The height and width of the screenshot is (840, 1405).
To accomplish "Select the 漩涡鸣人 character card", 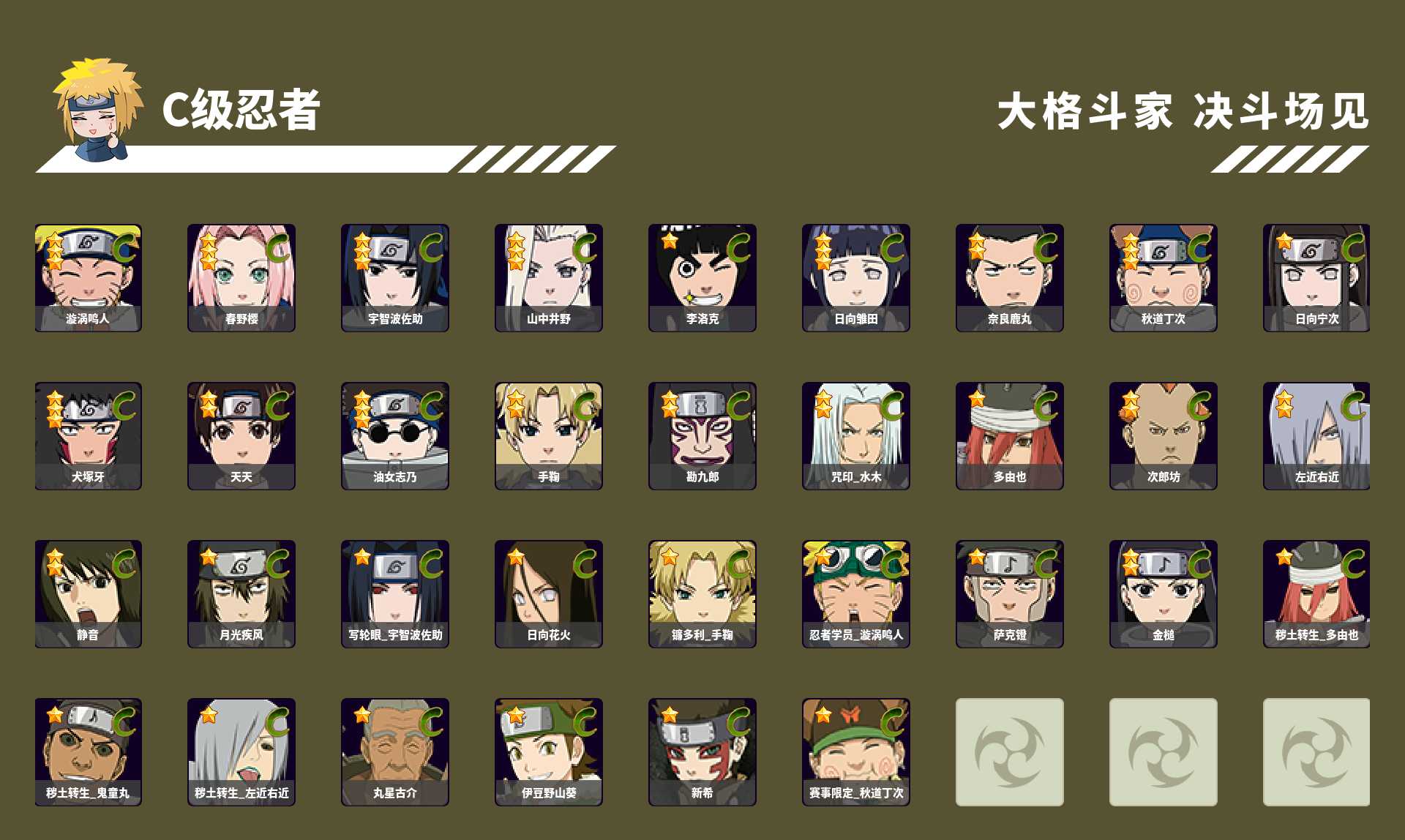I will coord(88,278).
